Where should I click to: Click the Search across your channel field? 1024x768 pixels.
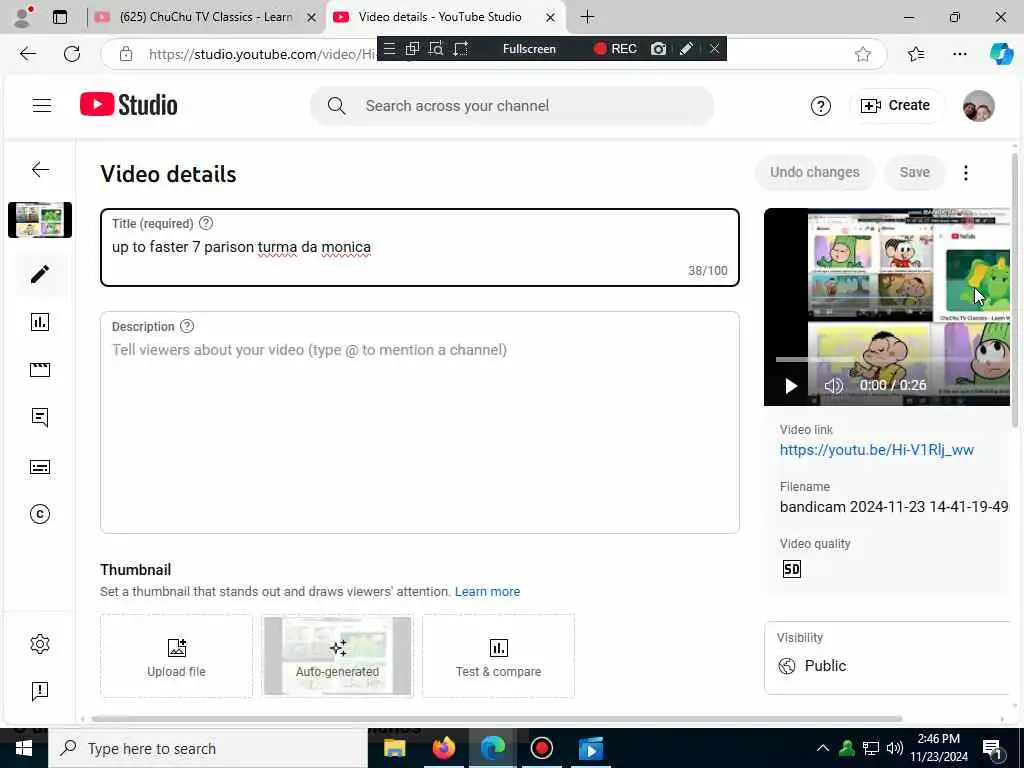[x=512, y=106]
